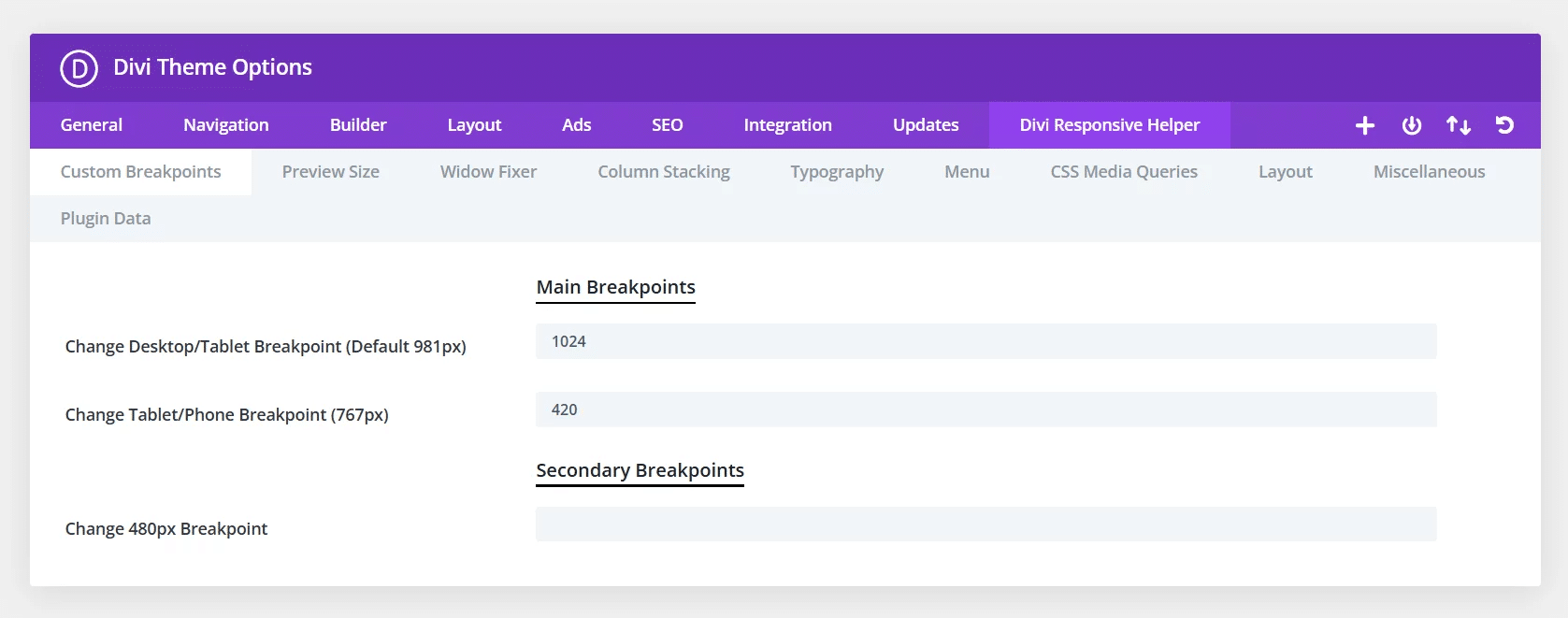The image size is (1568, 618).
Task: Click the Change Desktop/Tablet Breakpoint label
Action: [266, 347]
